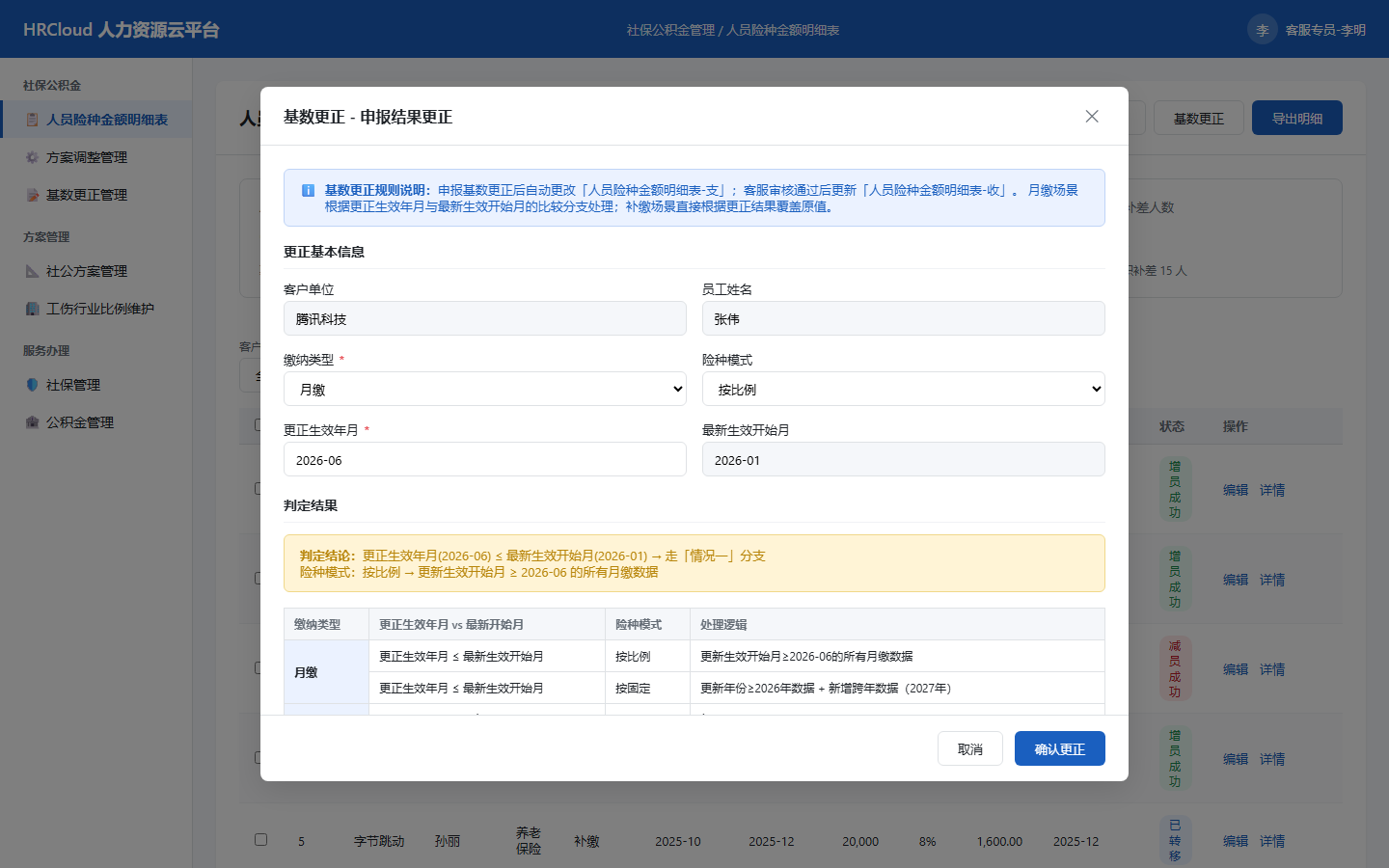Click the 李 user avatar in header
Viewport: 1389px width, 868px height.
point(1262,30)
